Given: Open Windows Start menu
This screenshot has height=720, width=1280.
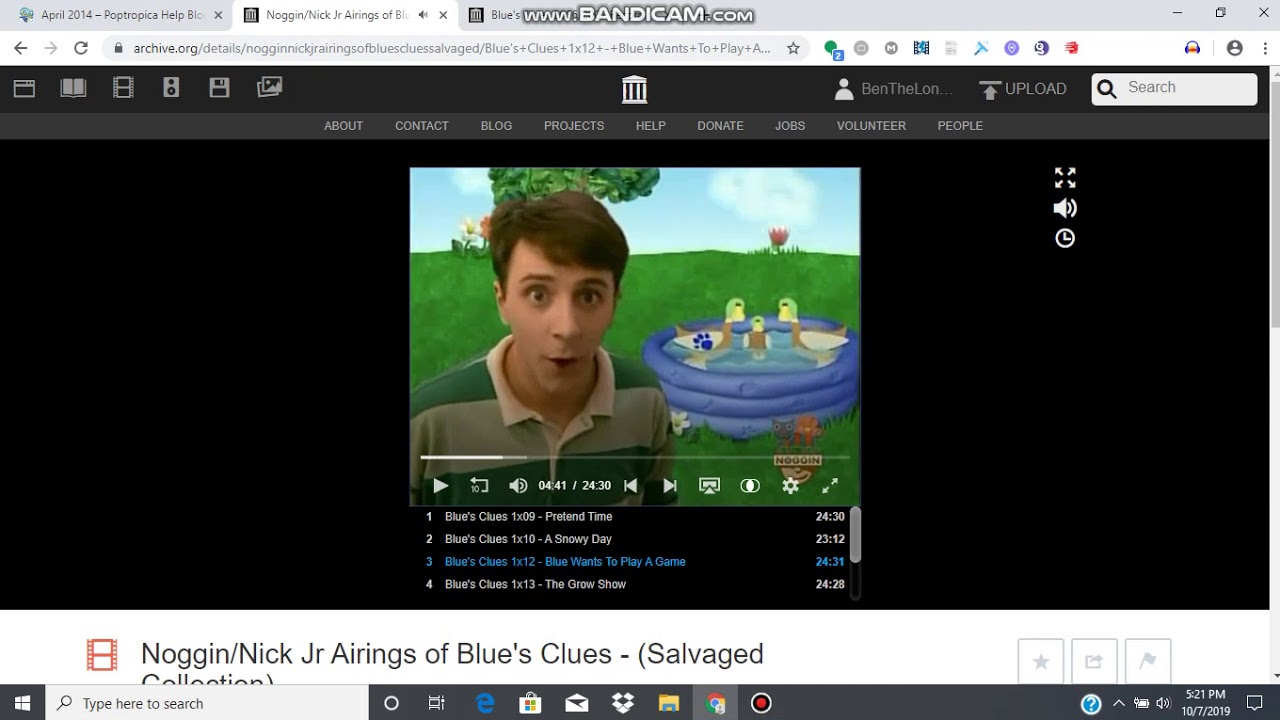Looking at the screenshot, I should [23, 703].
